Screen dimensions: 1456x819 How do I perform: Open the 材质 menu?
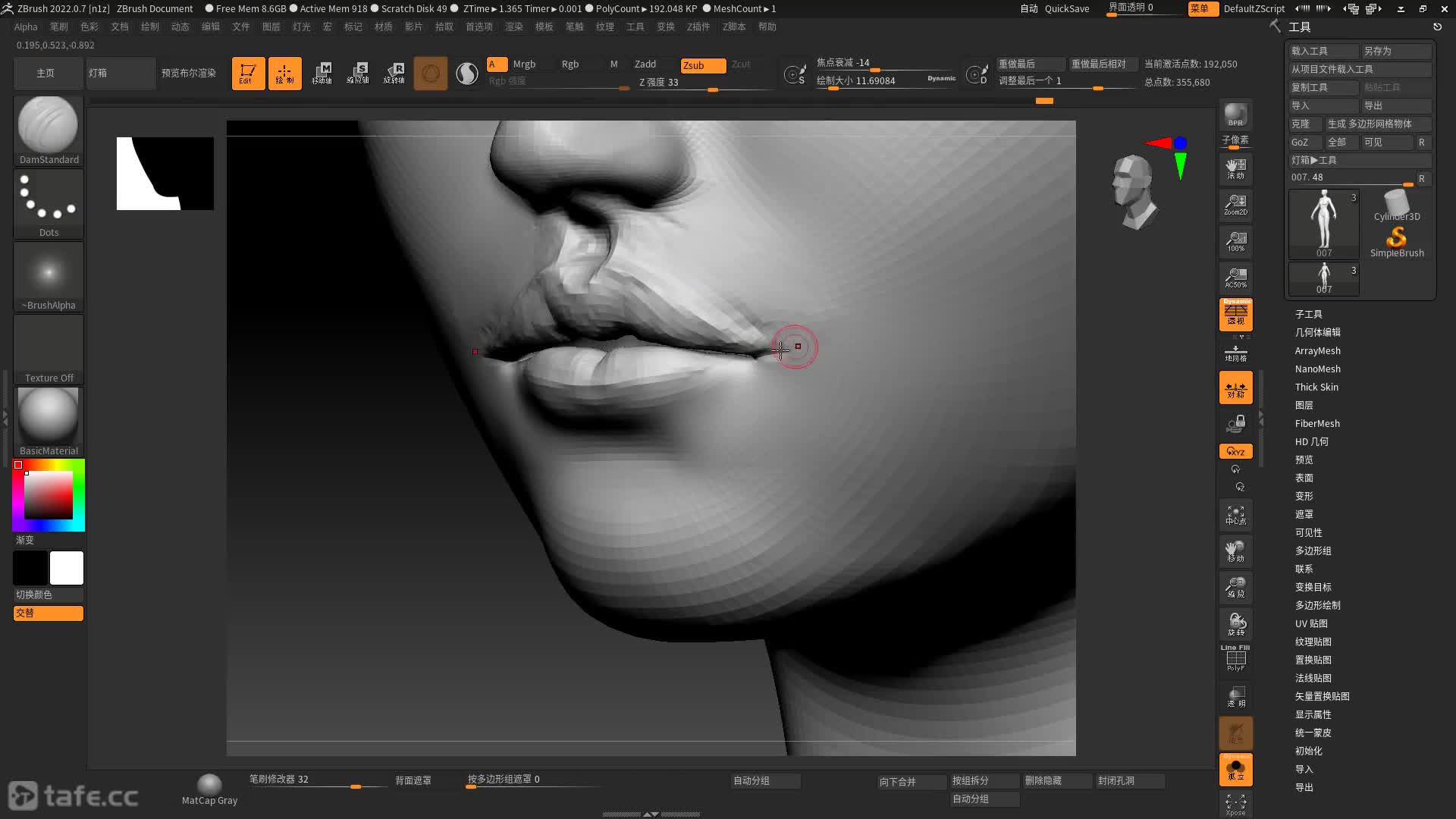[x=384, y=27]
